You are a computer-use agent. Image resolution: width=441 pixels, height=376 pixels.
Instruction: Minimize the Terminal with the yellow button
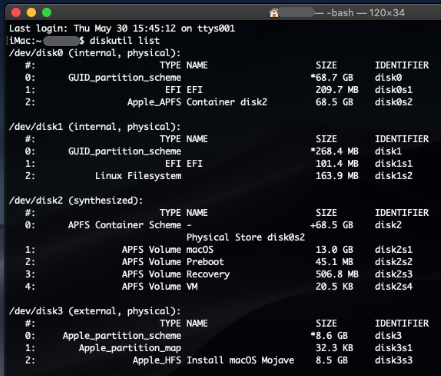pyautogui.click(x=31, y=13)
